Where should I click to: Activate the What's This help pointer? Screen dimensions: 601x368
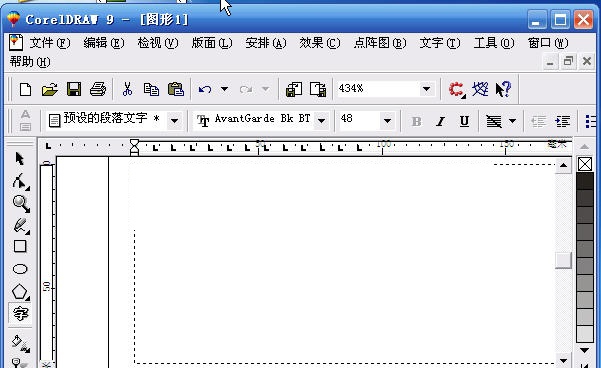(x=503, y=90)
